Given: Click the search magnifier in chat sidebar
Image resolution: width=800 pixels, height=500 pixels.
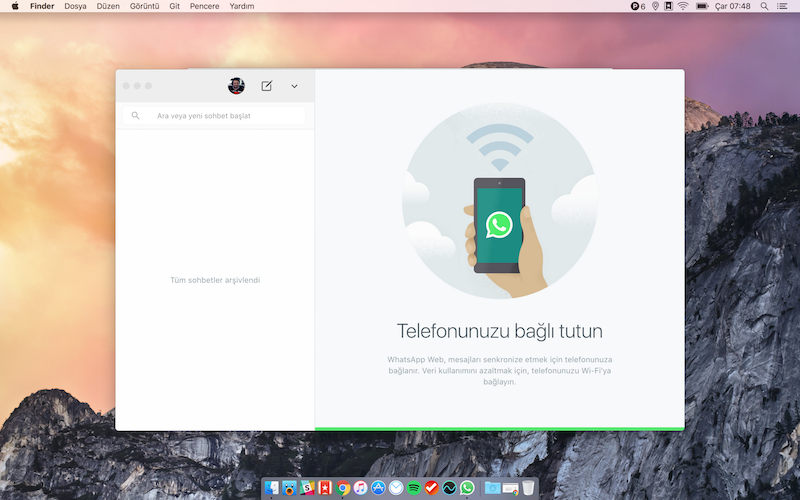Looking at the screenshot, I should (135, 115).
